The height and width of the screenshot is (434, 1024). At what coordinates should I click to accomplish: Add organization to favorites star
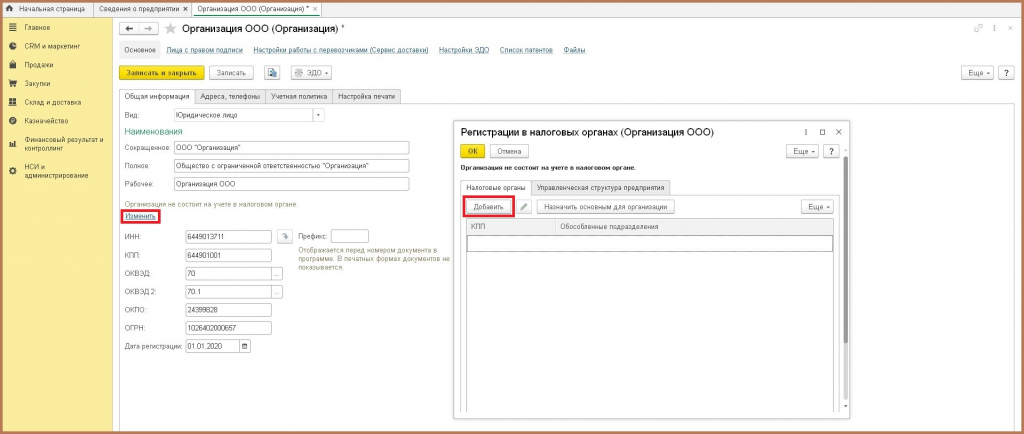170,29
